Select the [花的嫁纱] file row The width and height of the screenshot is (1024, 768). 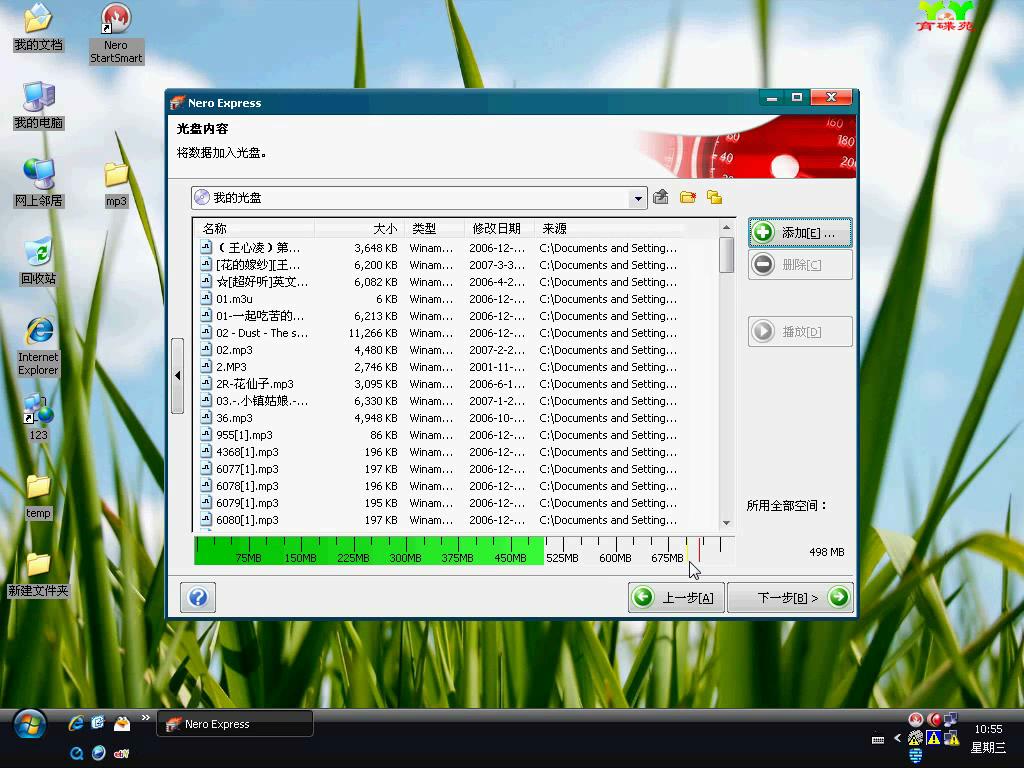[x=439, y=265]
